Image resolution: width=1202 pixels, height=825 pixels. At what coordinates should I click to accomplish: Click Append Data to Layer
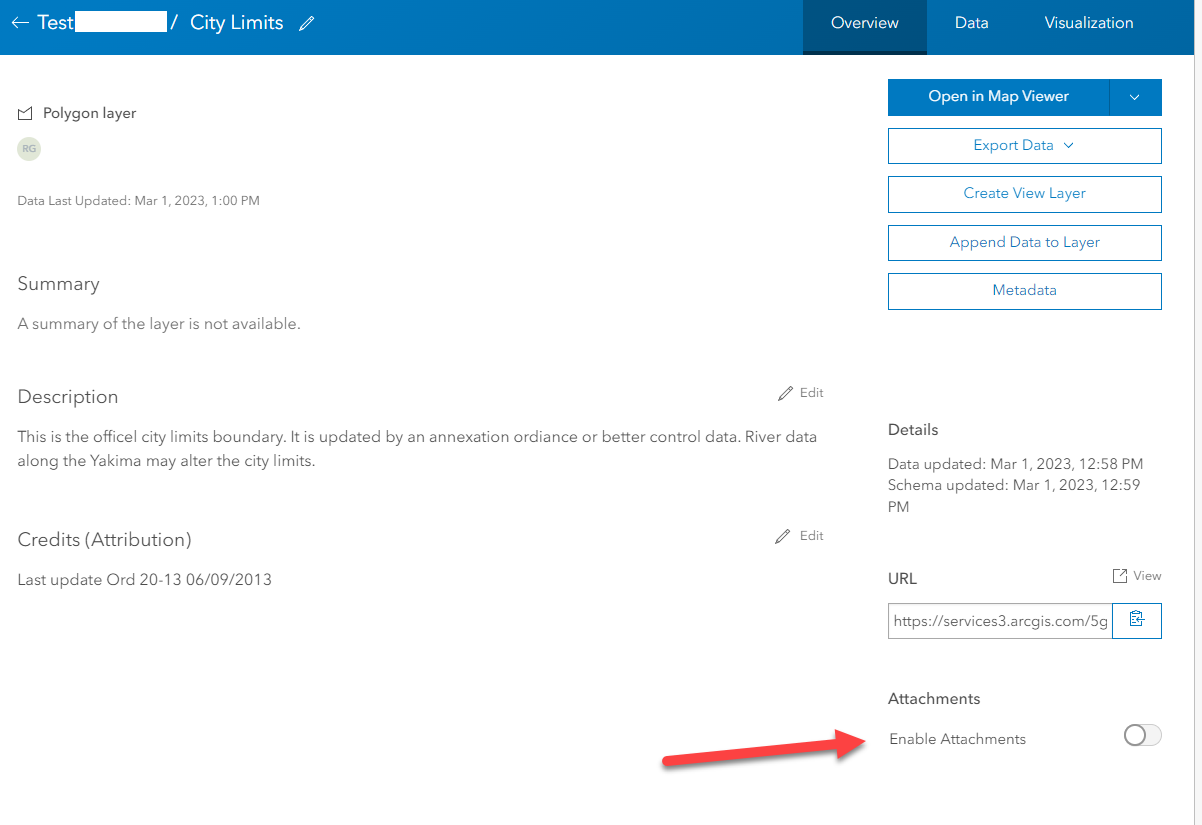point(1024,242)
